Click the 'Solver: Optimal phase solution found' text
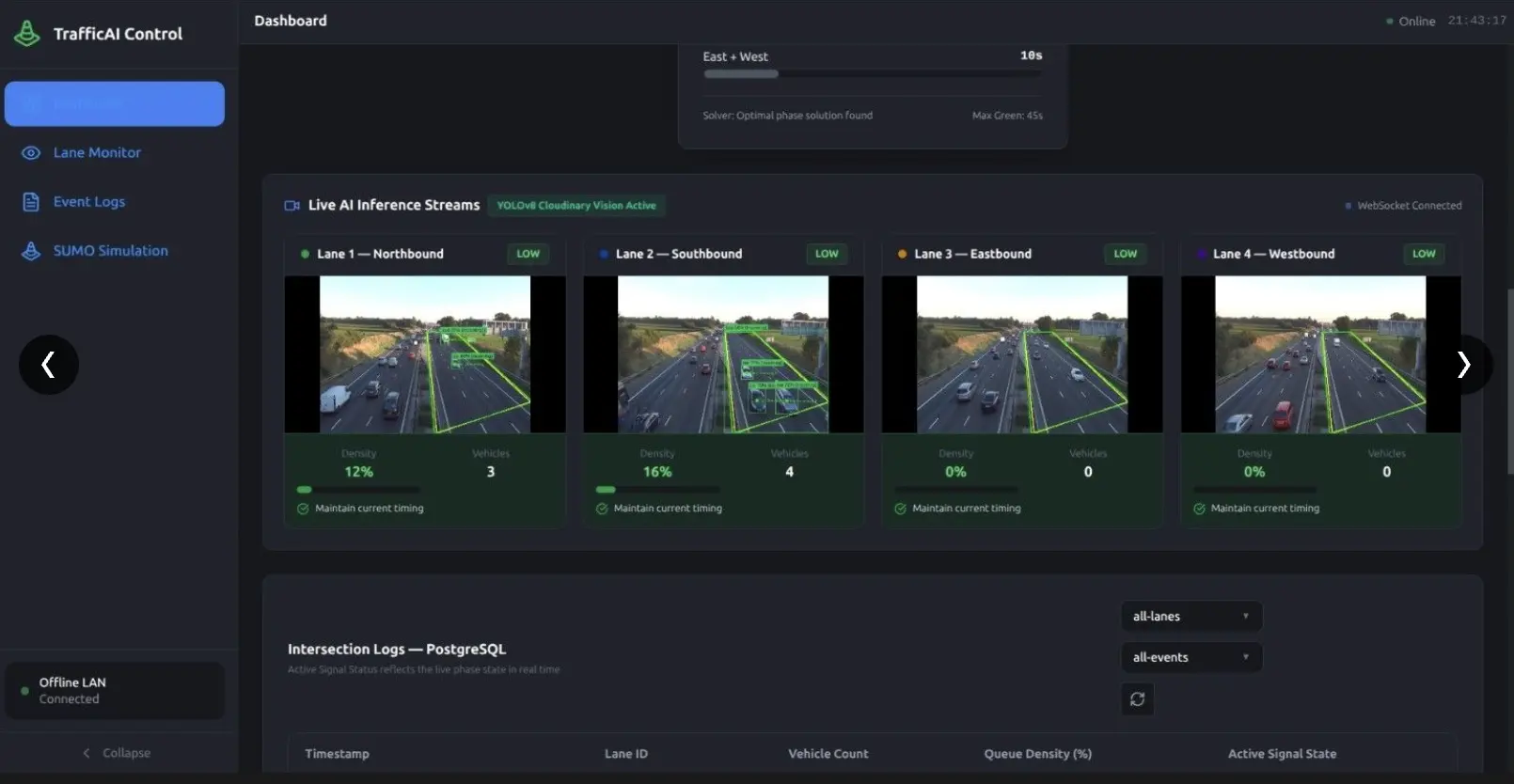1514x784 pixels. tap(788, 116)
